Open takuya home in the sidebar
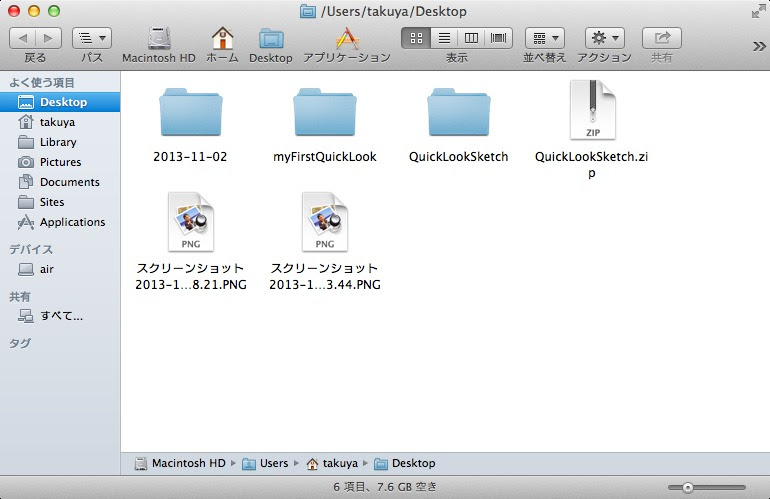 click(x=60, y=122)
